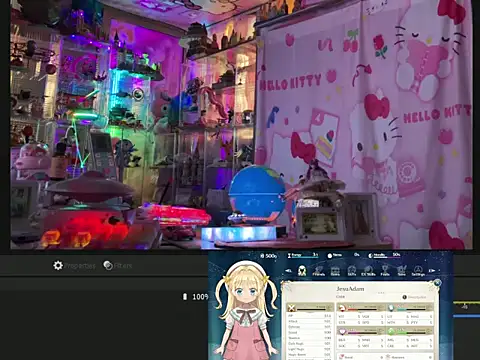Image resolution: width=480 pixels, height=360 pixels.
Task: Click the red stat group icon
Action: point(341,308)
